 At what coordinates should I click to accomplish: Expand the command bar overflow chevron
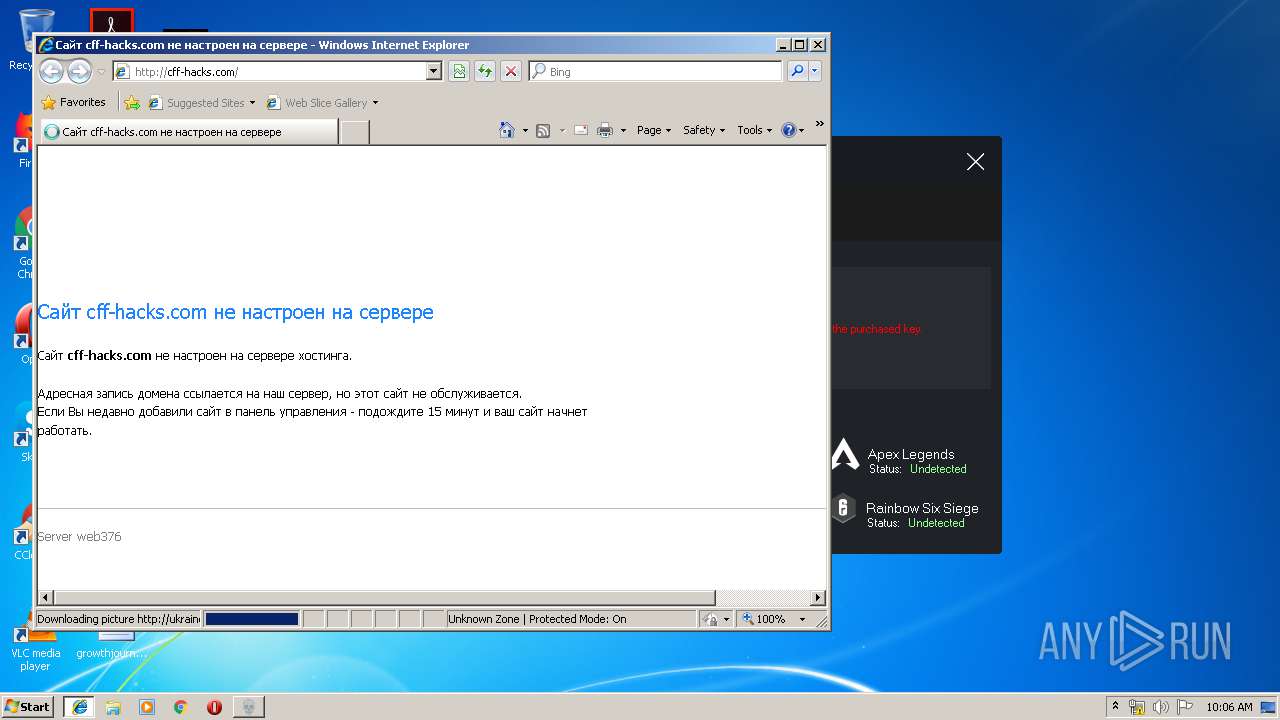(819, 124)
